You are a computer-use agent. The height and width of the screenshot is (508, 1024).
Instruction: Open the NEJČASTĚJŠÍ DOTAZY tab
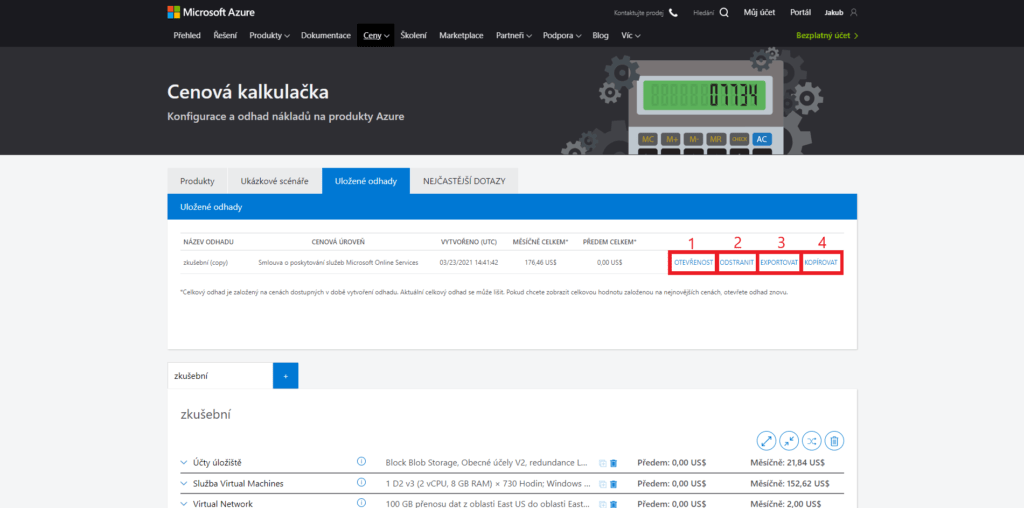click(464, 181)
